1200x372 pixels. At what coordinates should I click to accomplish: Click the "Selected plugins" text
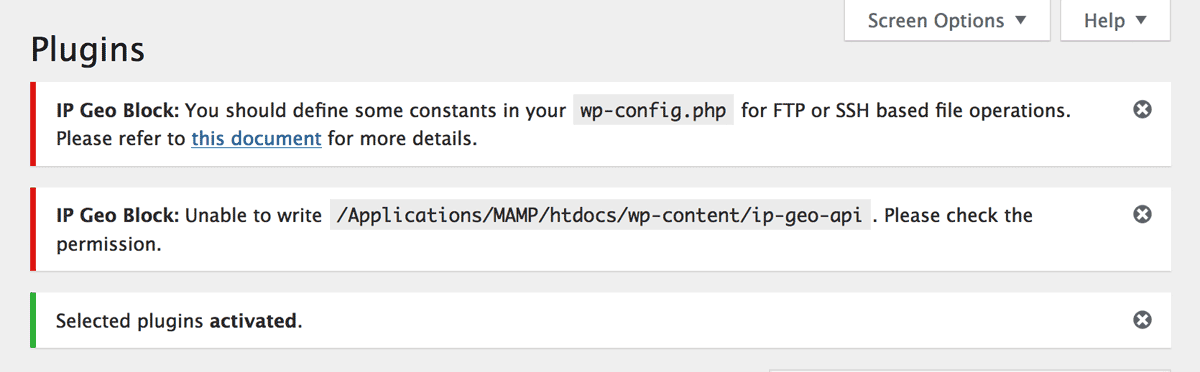[130, 321]
